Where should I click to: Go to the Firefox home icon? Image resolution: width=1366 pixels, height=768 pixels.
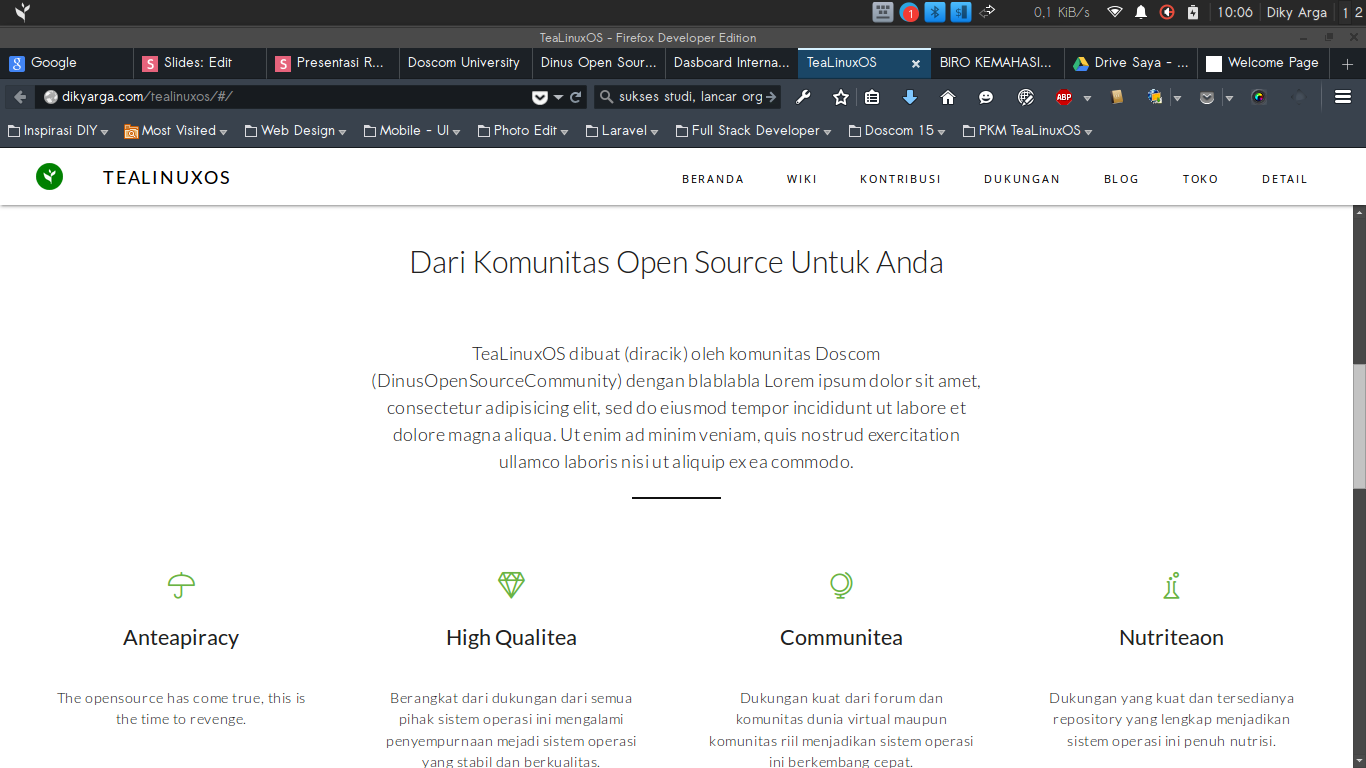click(948, 97)
